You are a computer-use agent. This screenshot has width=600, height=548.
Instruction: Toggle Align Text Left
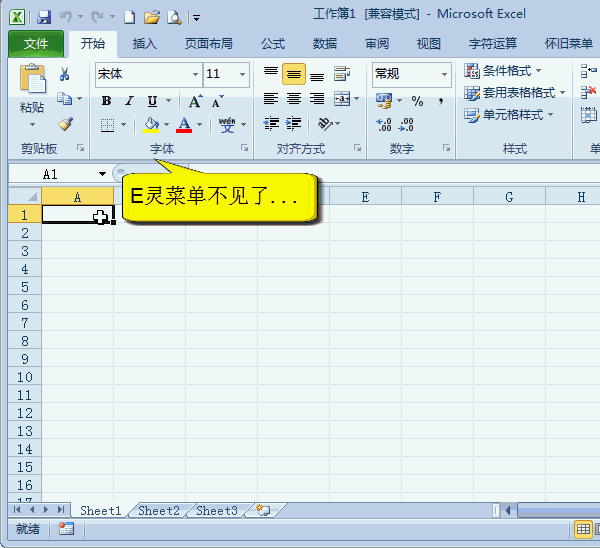pos(271,99)
